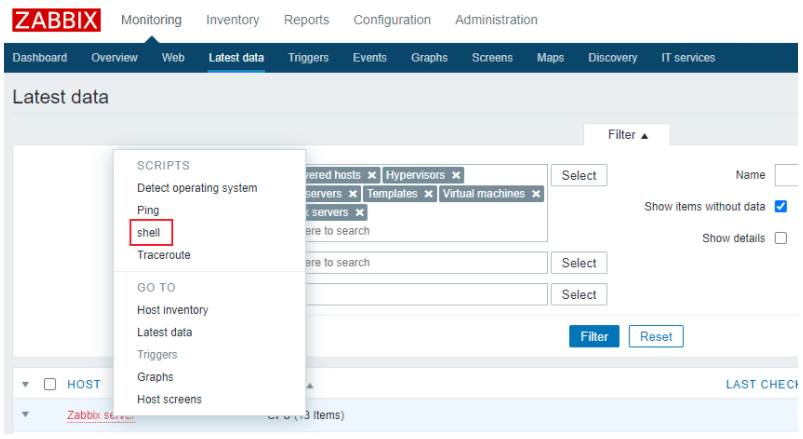
Task: Go to the Screens tab
Action: click(492, 57)
